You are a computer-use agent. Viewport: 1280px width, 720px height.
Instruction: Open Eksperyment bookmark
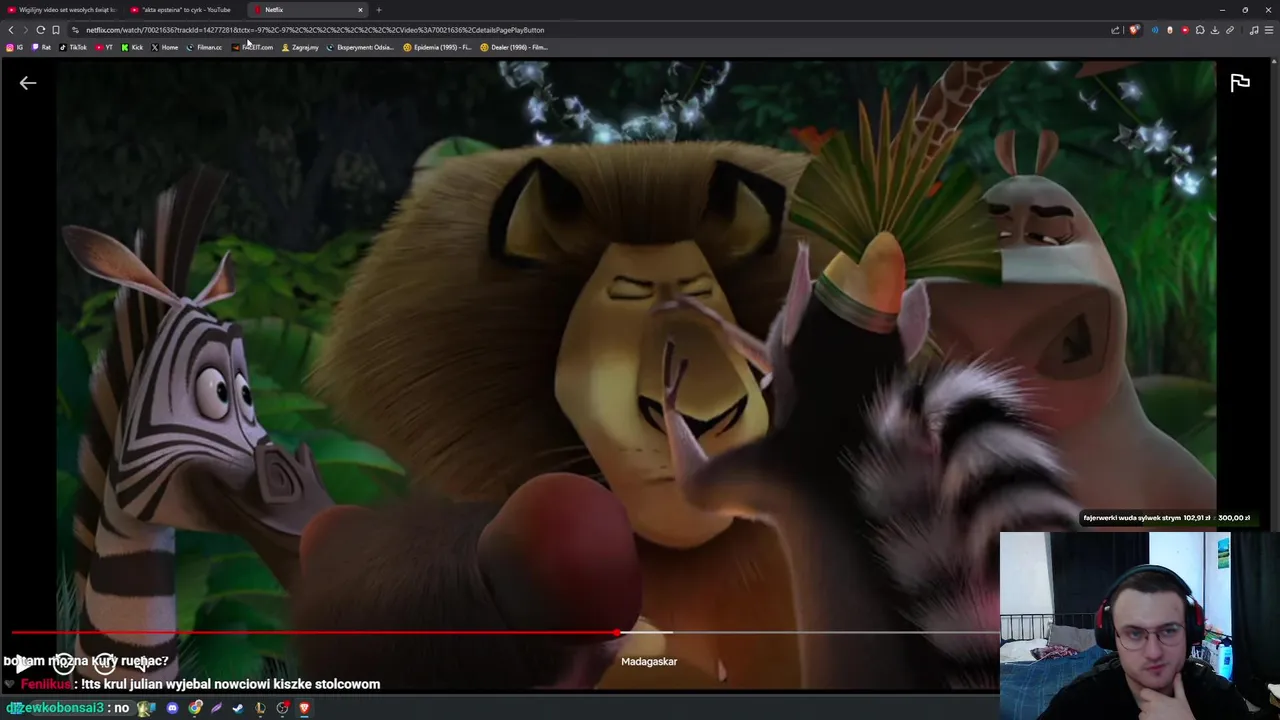click(x=361, y=47)
